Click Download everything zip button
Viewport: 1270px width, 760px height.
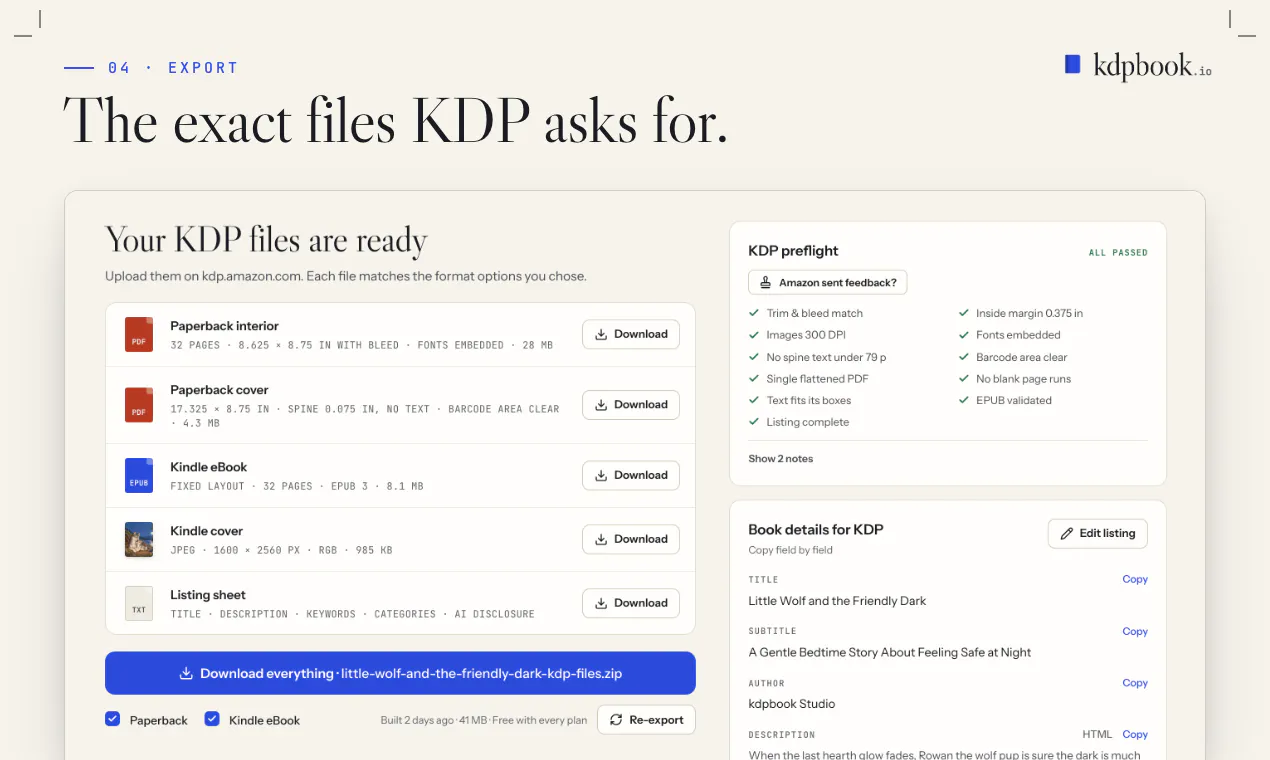[400, 673]
